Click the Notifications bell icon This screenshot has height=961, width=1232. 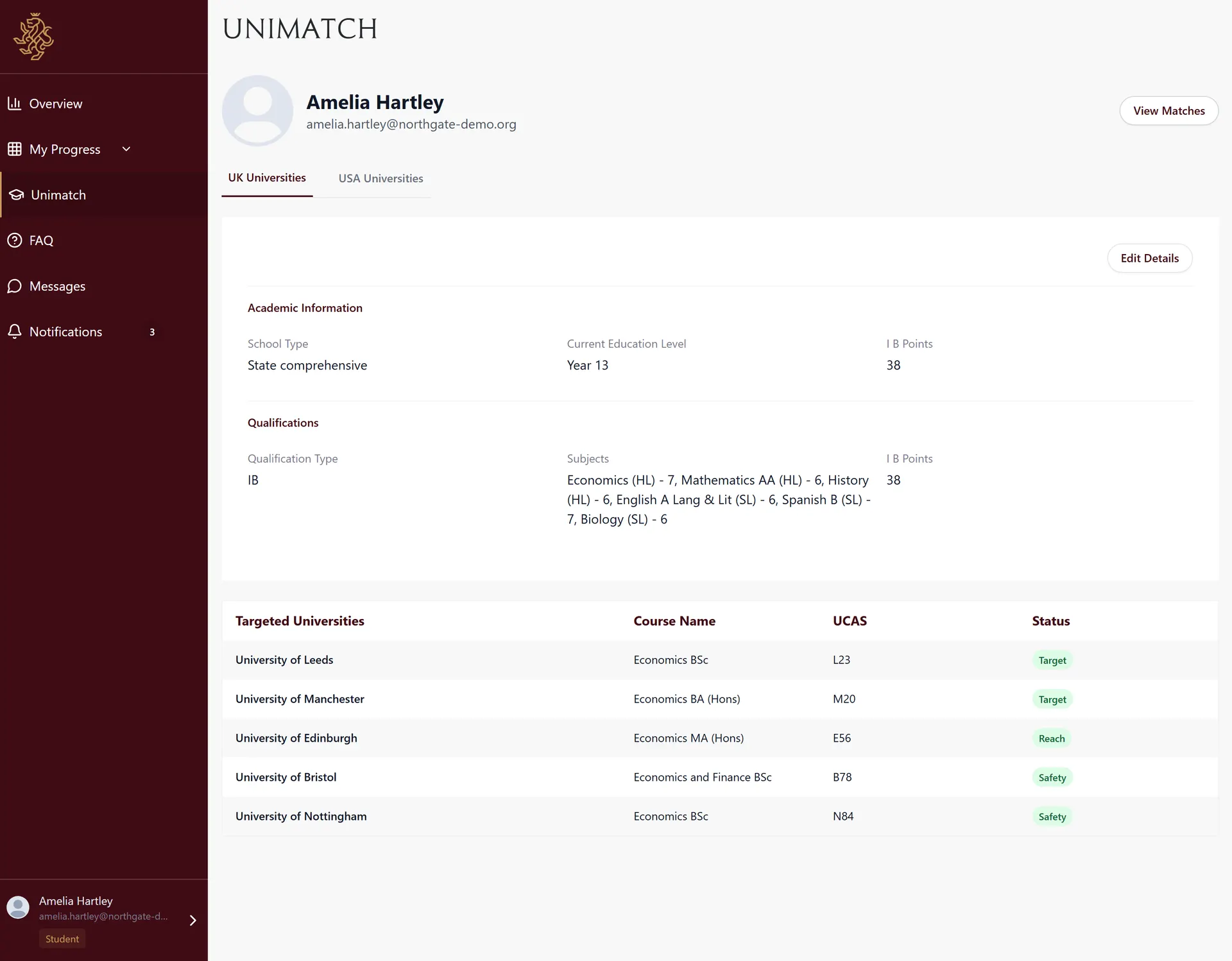14,331
